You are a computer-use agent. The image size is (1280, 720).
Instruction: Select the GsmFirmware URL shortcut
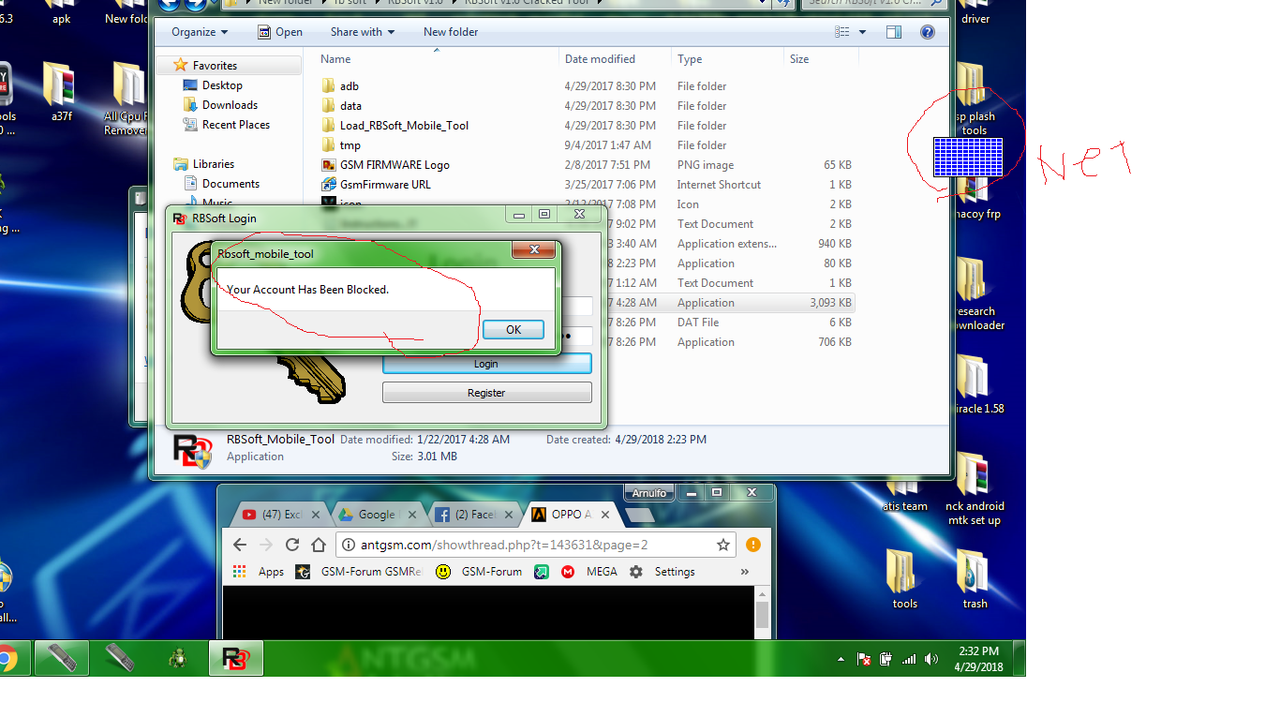tap(385, 185)
